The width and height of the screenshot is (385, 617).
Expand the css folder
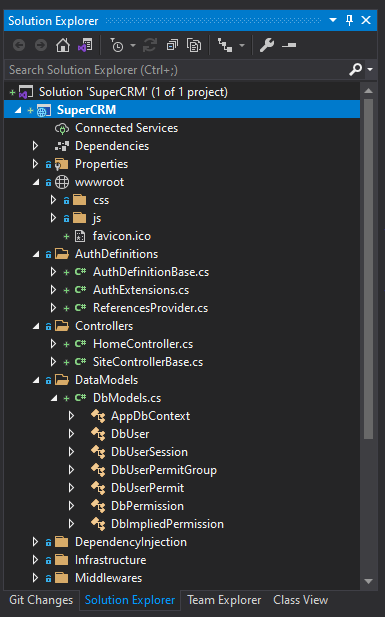pyautogui.click(x=54, y=200)
